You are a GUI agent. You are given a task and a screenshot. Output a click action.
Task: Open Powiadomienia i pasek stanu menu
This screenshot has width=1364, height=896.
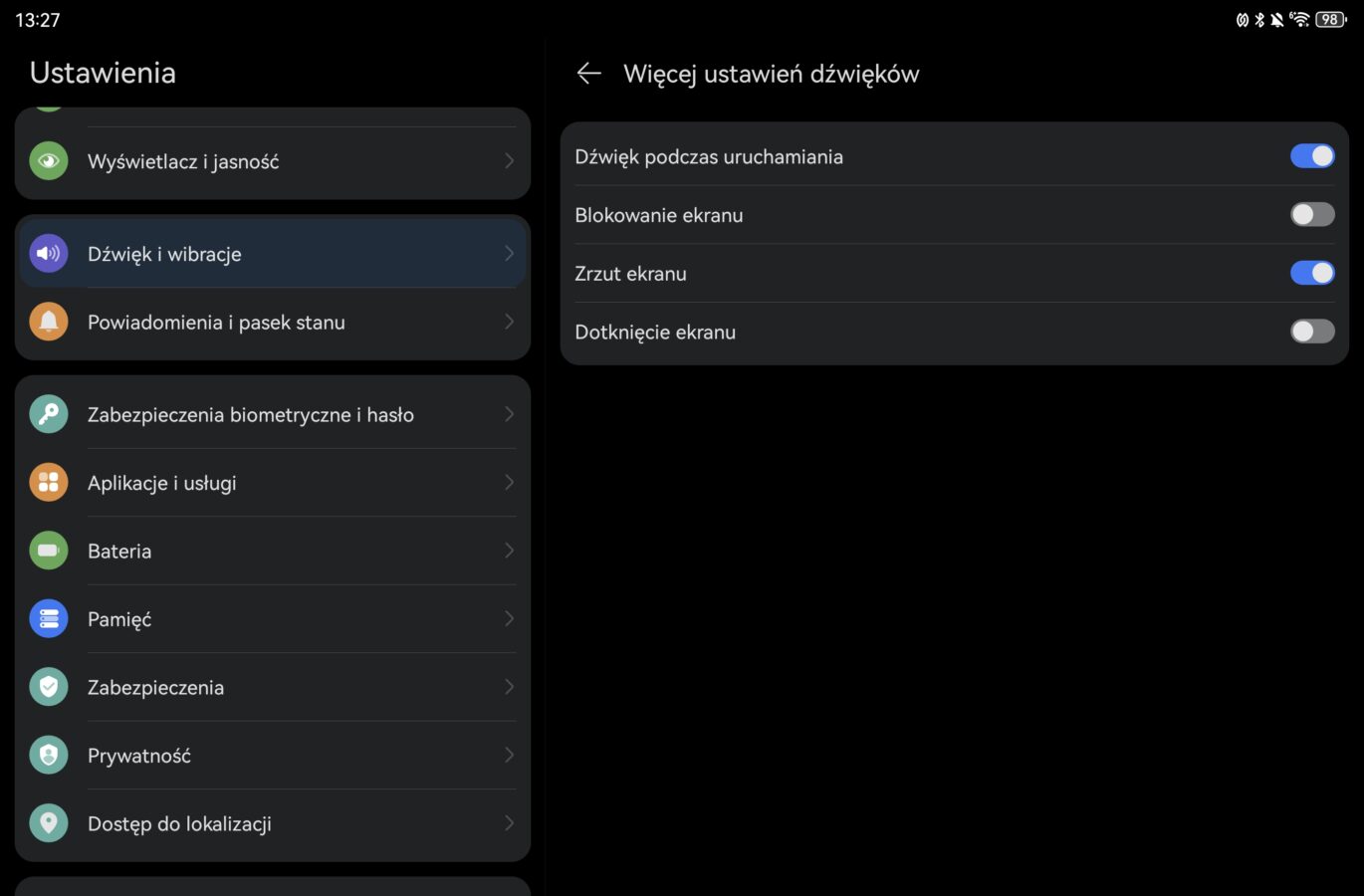coord(216,323)
